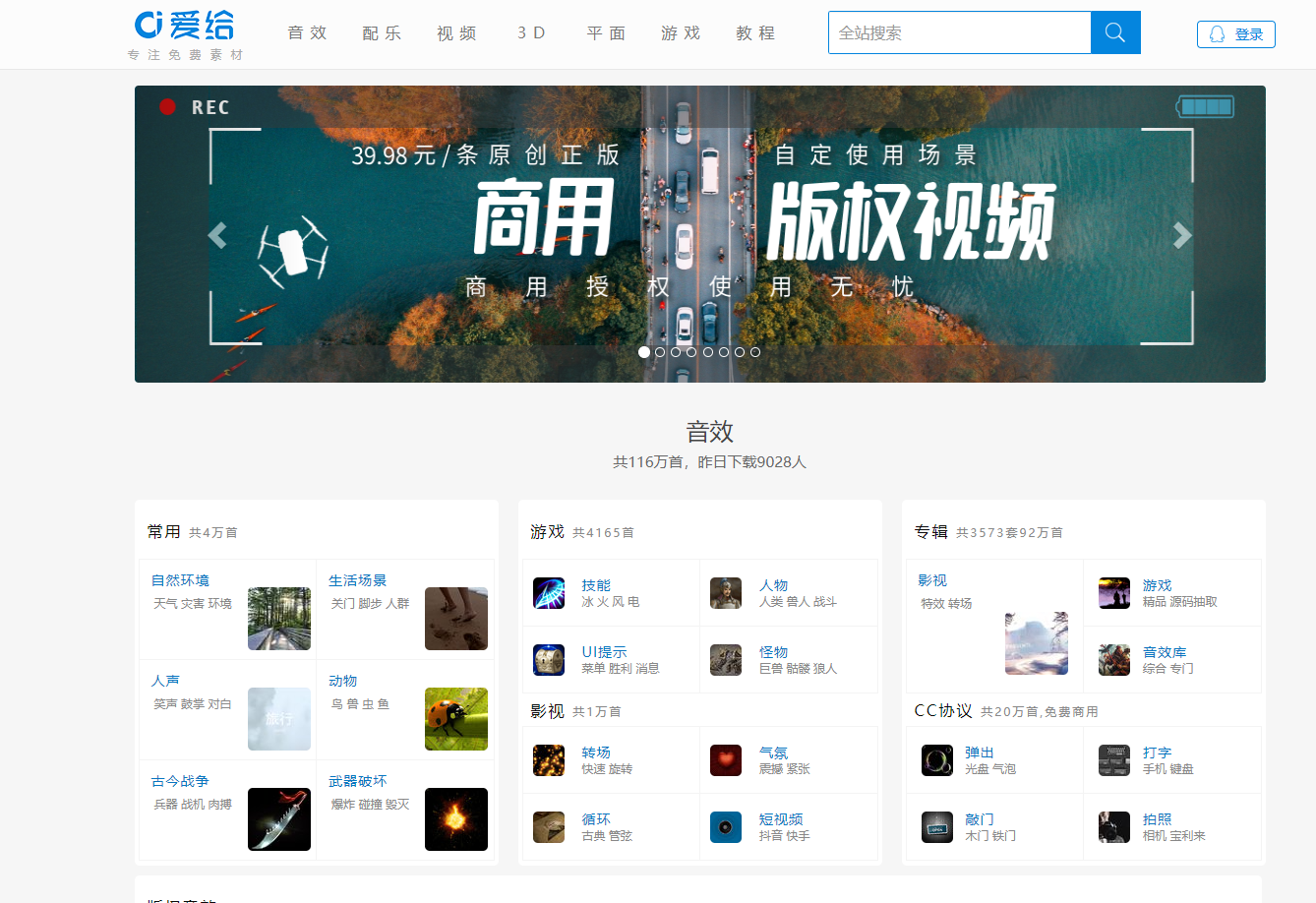Open the 音效 navigation menu
The height and width of the screenshot is (903, 1316).
(x=307, y=33)
